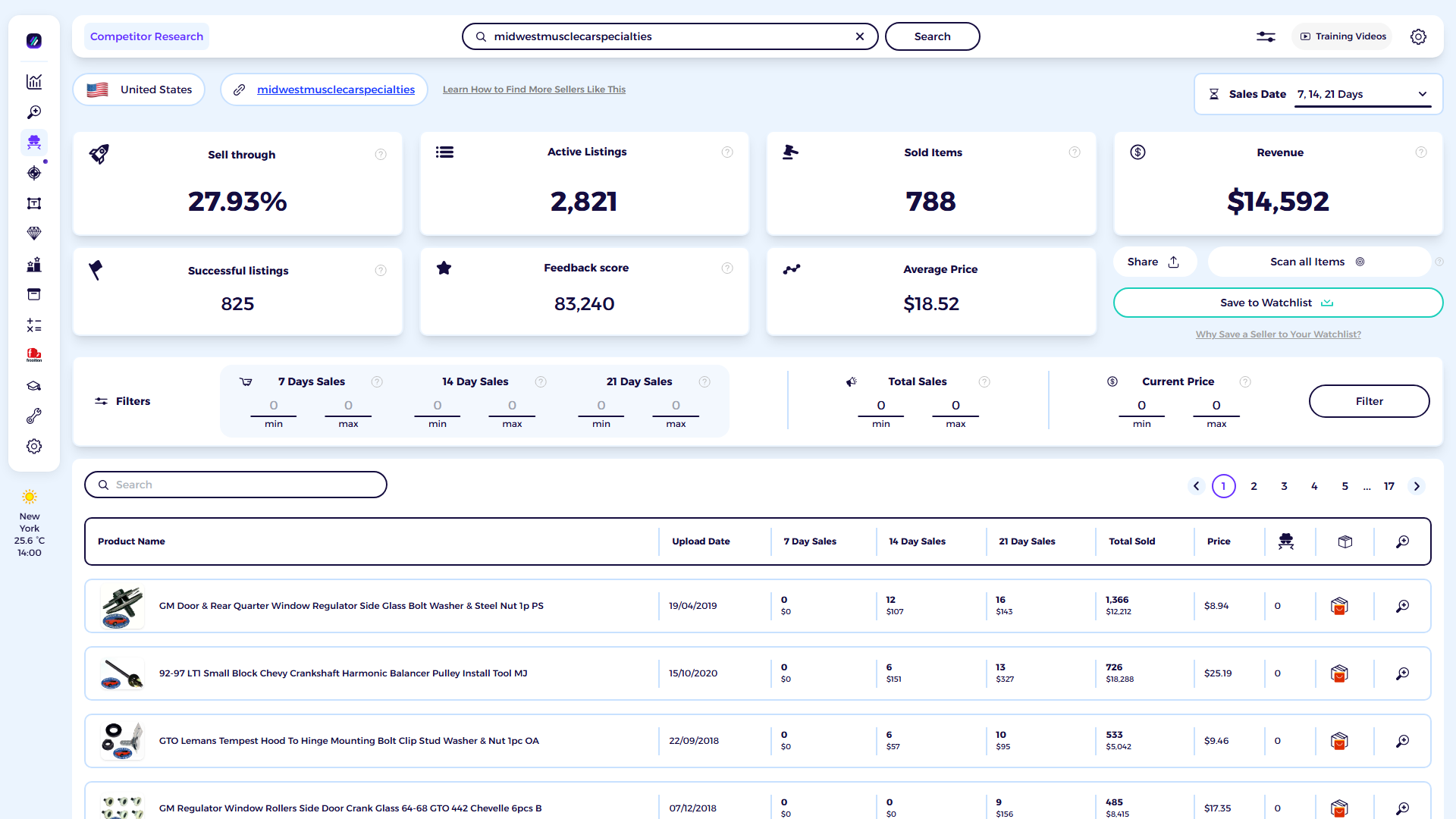Click the Share button

[x=1154, y=262]
